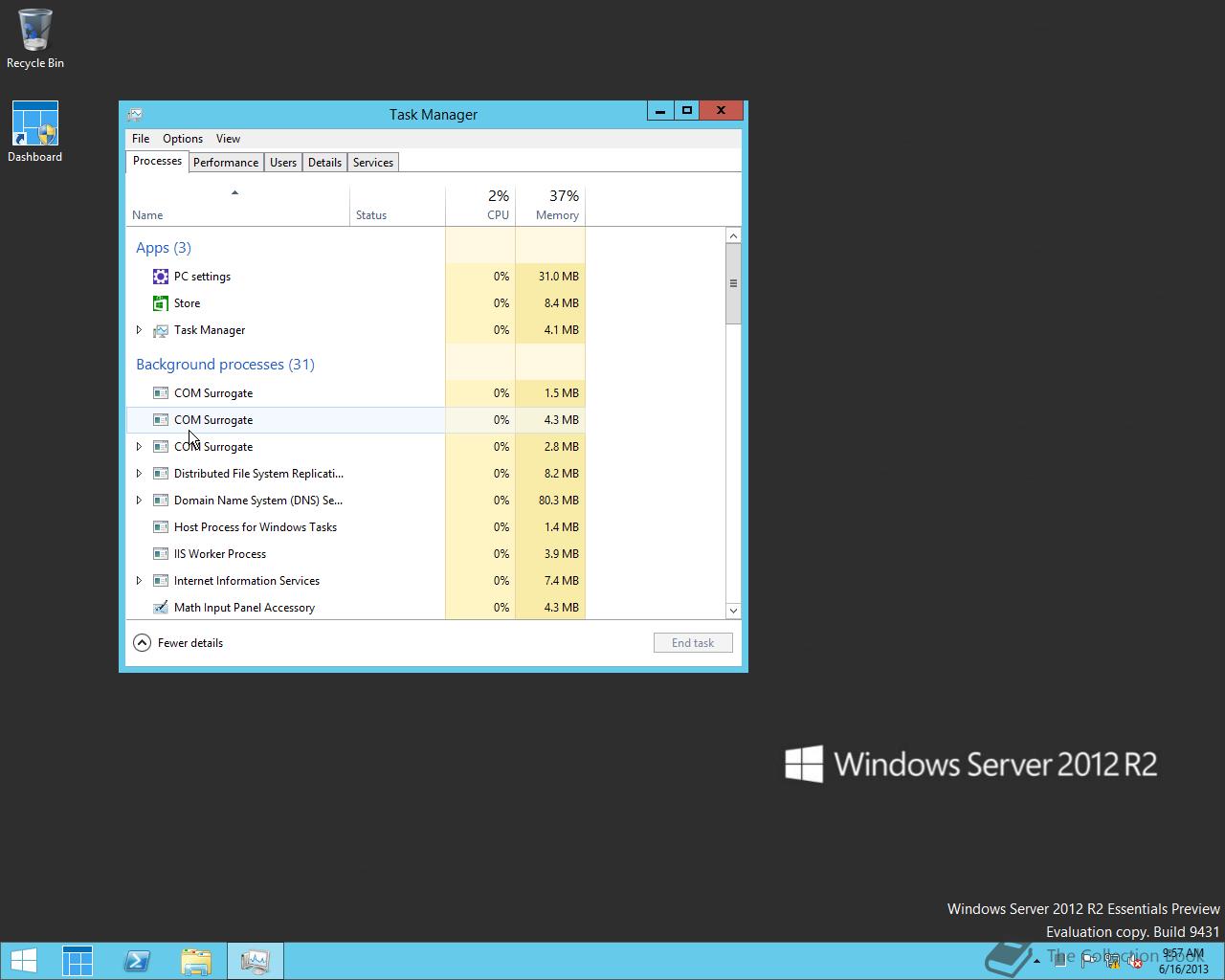Click the network tray icon

click(x=1112, y=962)
